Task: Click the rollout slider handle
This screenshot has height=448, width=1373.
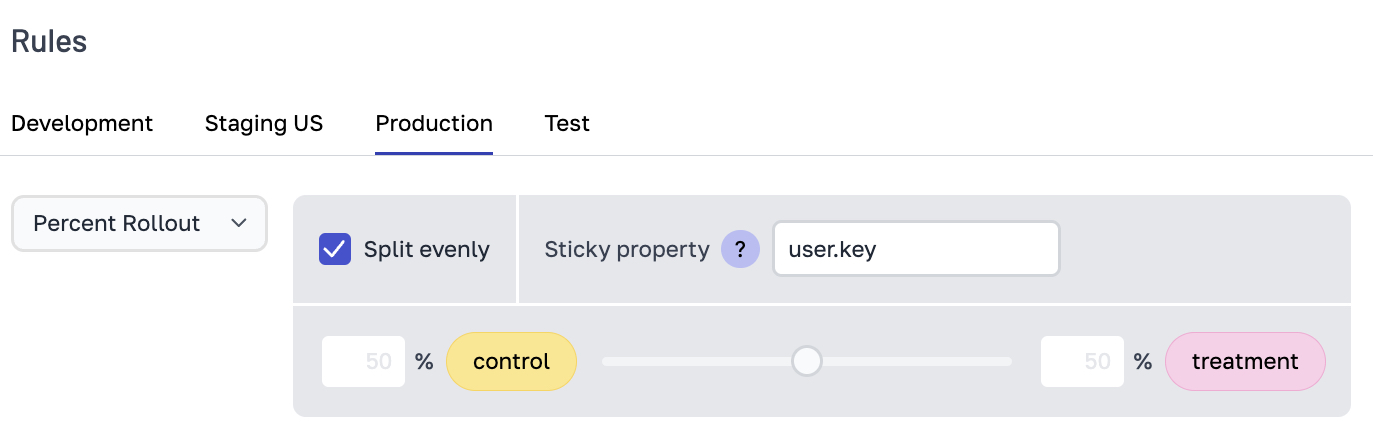Action: (806, 361)
